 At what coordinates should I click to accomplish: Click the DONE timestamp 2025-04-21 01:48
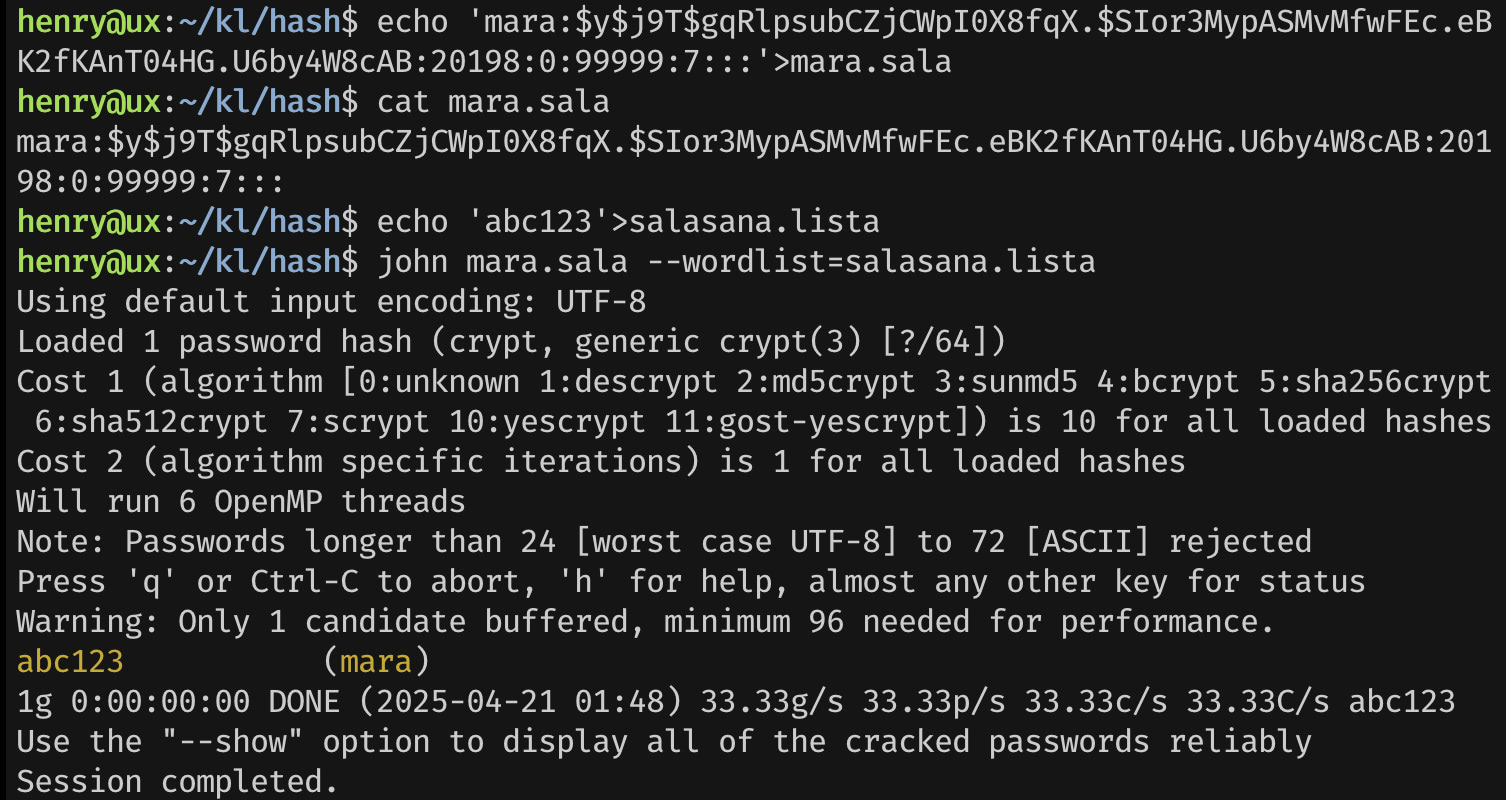(x=520, y=702)
